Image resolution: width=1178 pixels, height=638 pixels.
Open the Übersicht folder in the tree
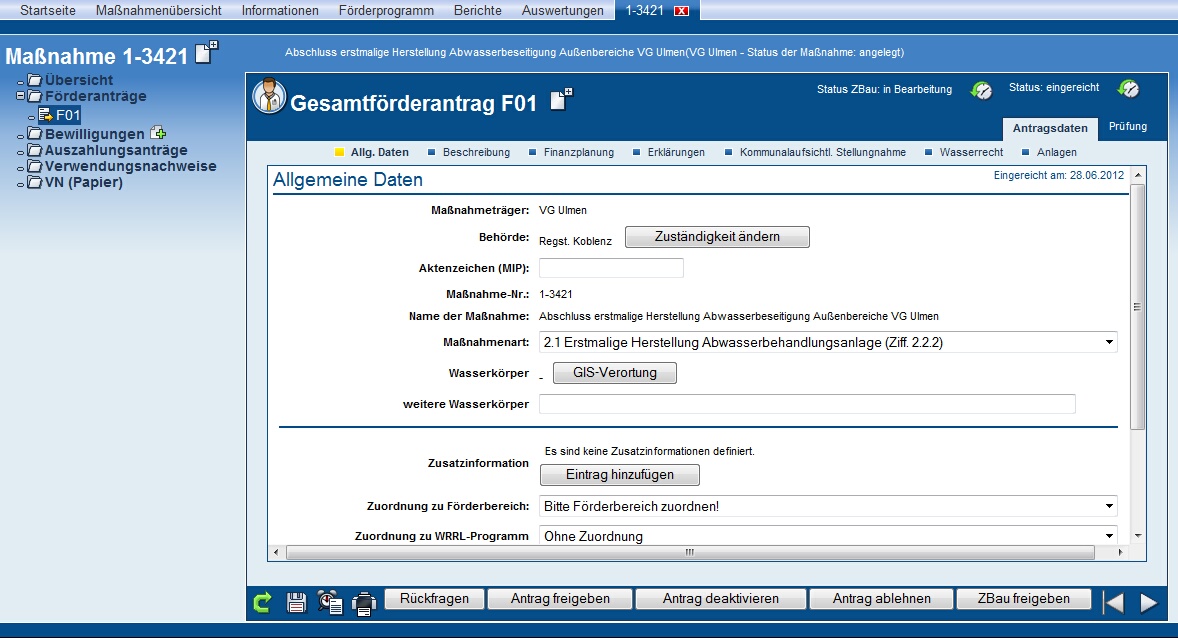coord(79,80)
